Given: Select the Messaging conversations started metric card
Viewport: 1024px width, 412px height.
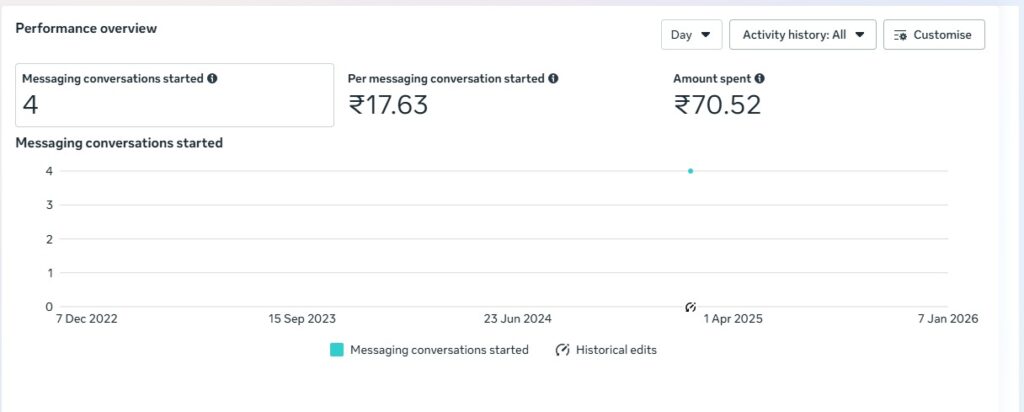Looking at the screenshot, I should click(174, 95).
